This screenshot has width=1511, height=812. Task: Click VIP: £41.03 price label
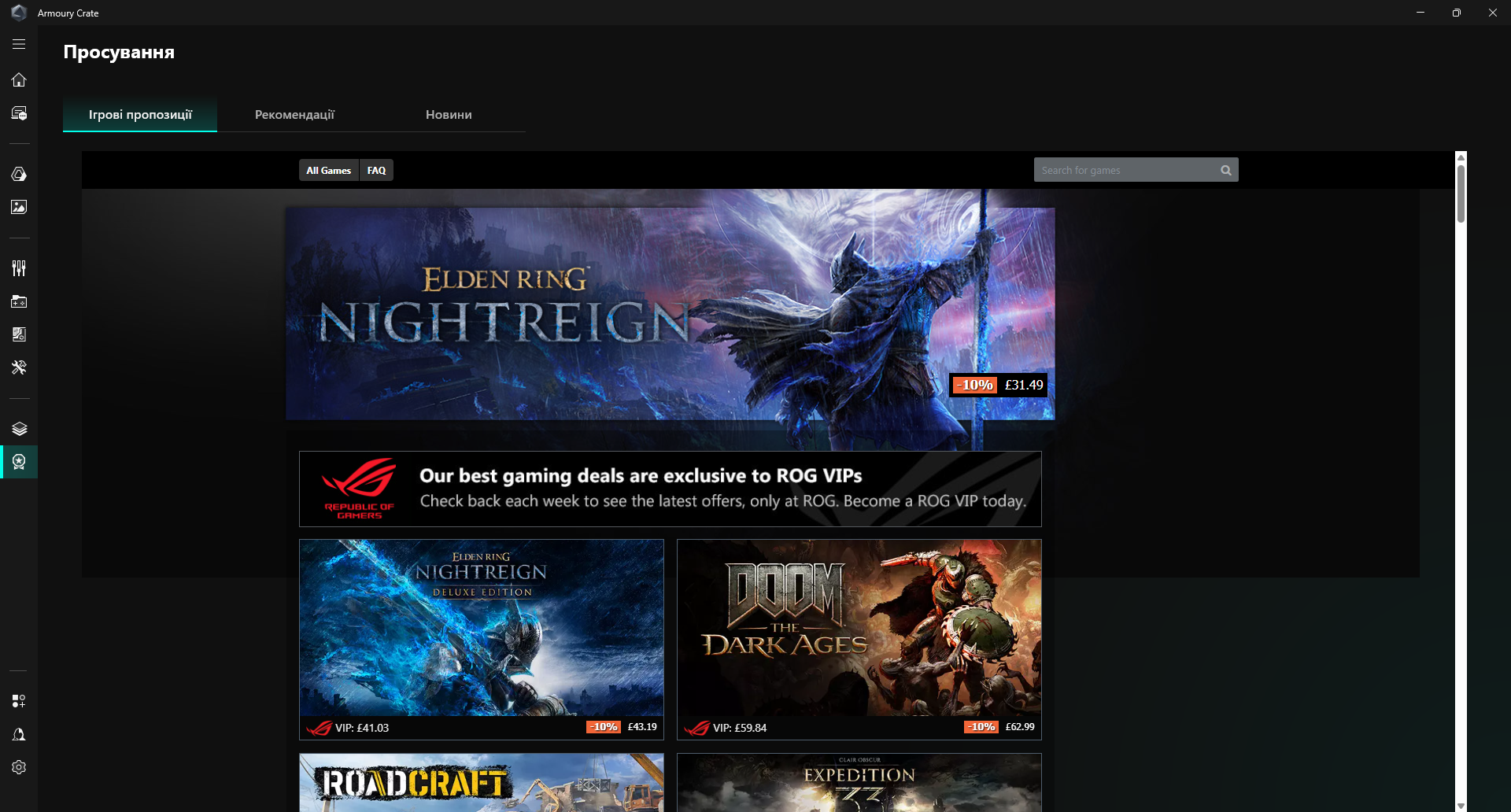[x=362, y=728]
